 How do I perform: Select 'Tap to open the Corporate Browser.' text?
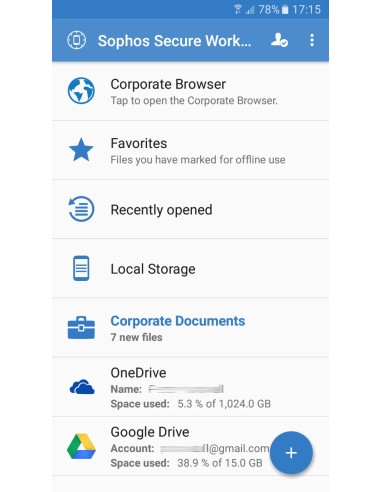[x=194, y=100]
